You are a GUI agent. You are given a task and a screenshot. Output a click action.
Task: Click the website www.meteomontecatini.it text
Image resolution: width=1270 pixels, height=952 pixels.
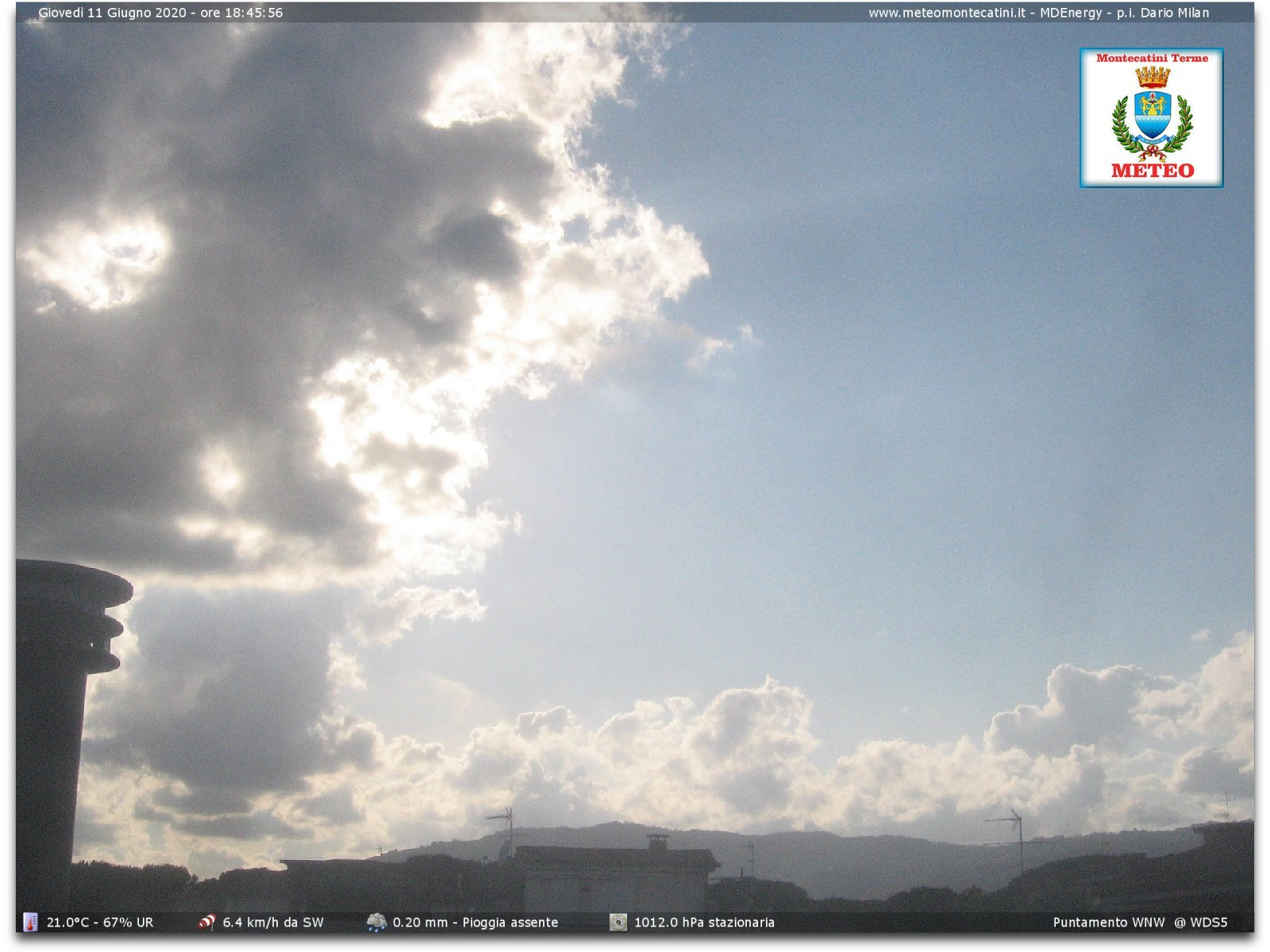(x=949, y=13)
